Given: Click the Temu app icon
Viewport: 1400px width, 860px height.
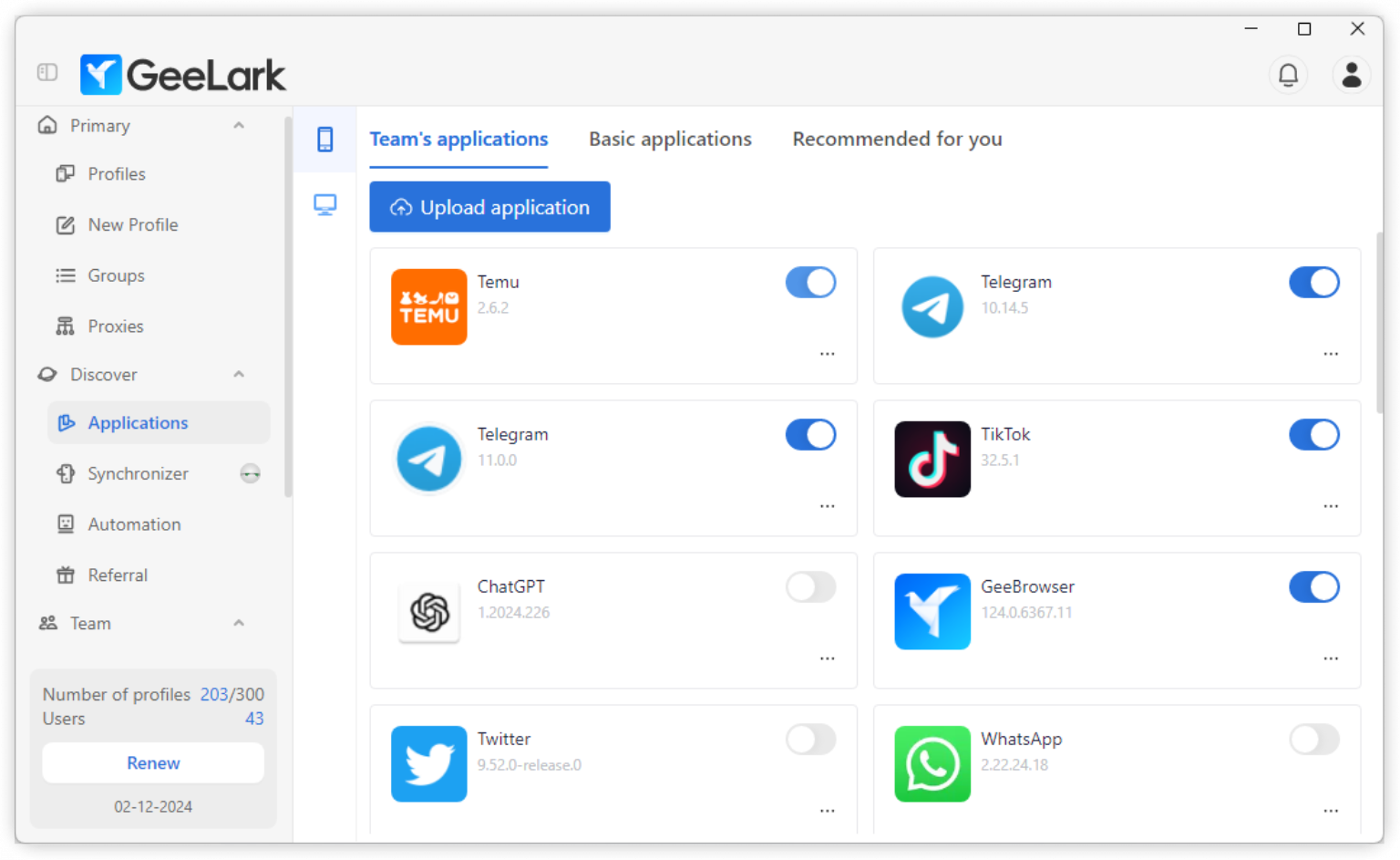Looking at the screenshot, I should [x=428, y=306].
